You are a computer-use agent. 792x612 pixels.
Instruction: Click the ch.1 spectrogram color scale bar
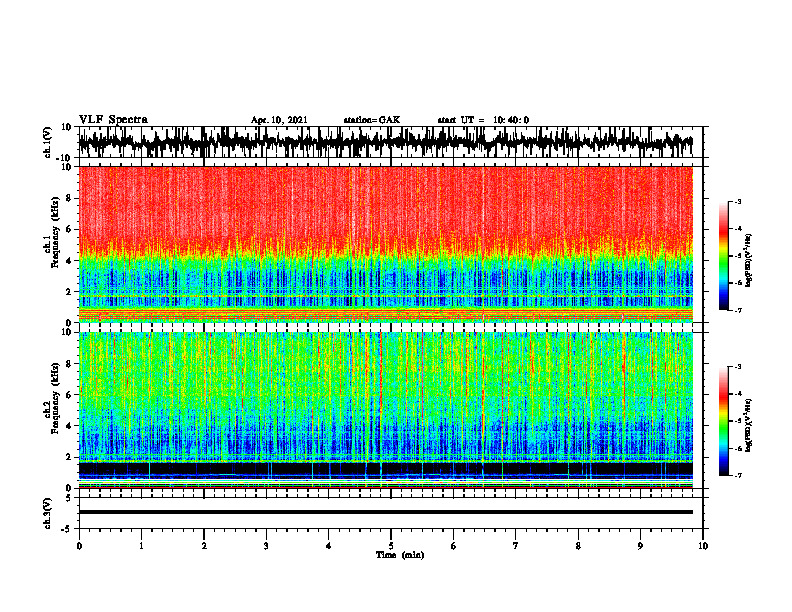724,256
